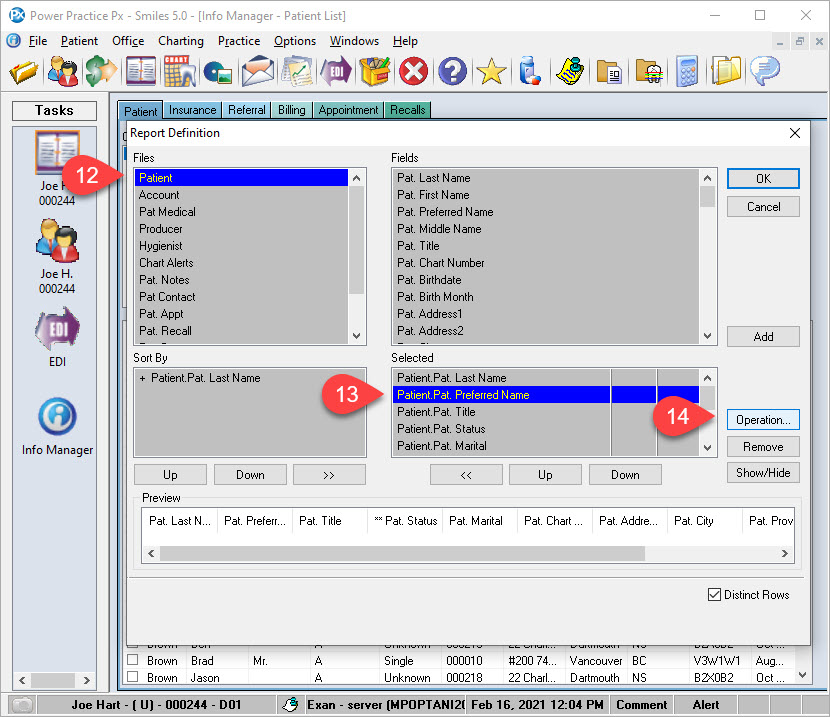The width and height of the screenshot is (830, 717).
Task: Click the Show/Hide button
Action: 763,473
